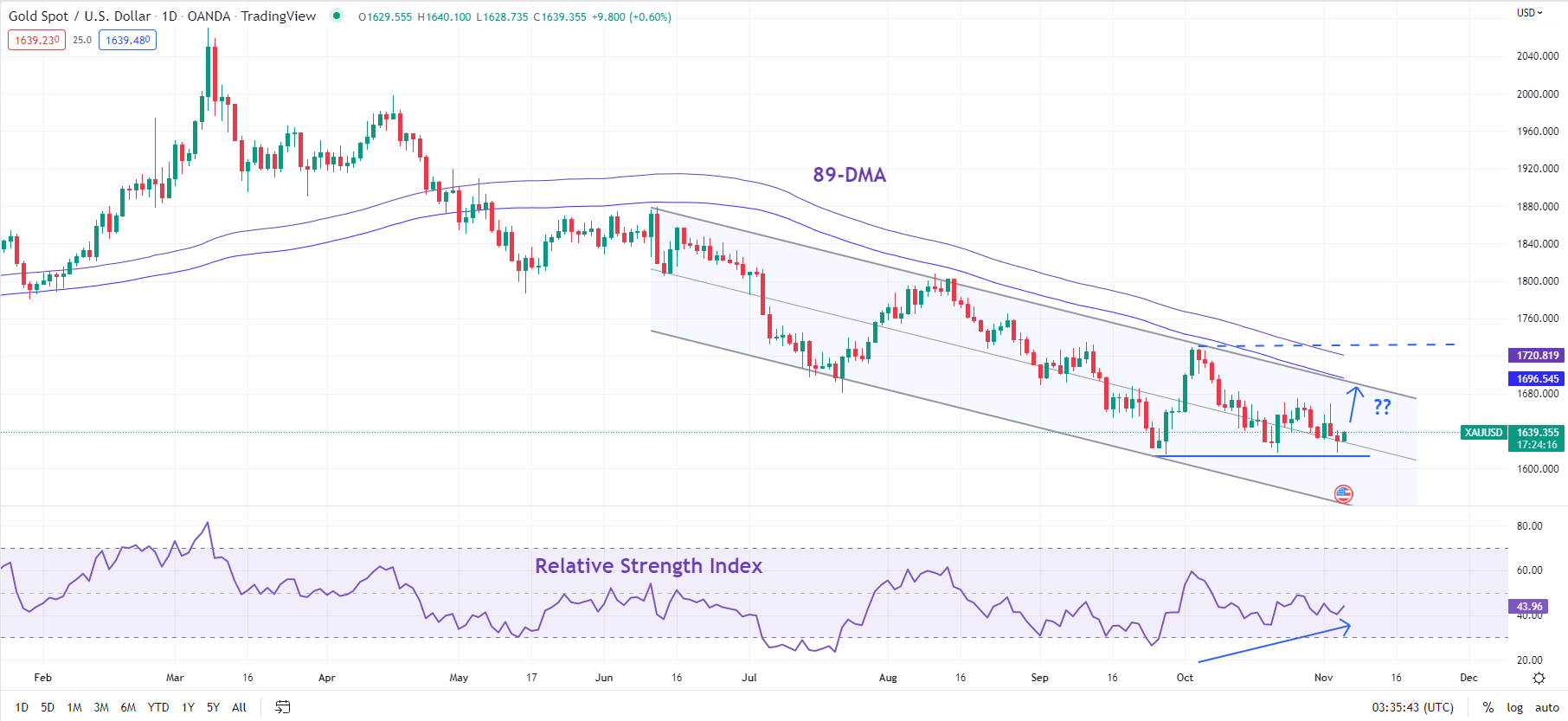Click the 80.00 RSI axis label
The height and width of the screenshot is (721, 1568).
click(x=1529, y=525)
